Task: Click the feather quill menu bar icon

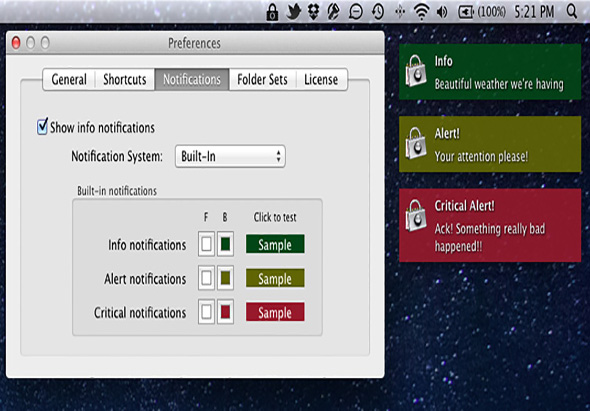Action: 333,12
